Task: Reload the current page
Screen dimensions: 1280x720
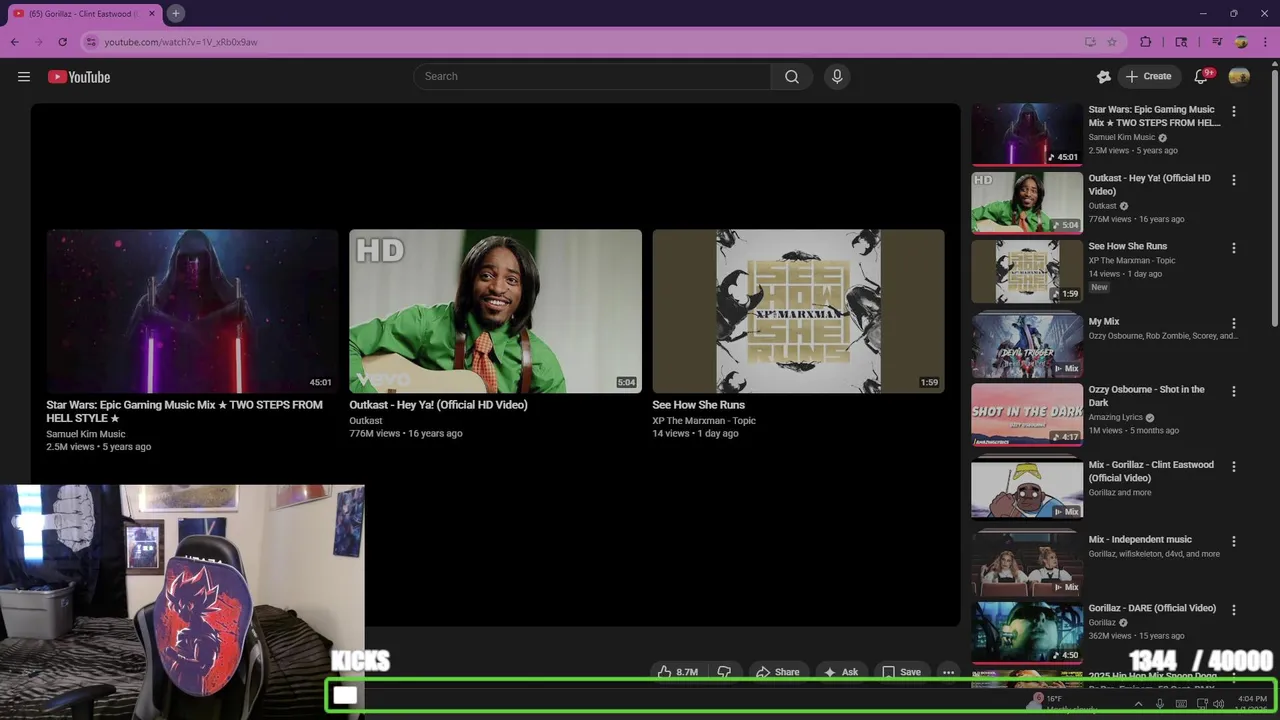Action: pos(62,42)
